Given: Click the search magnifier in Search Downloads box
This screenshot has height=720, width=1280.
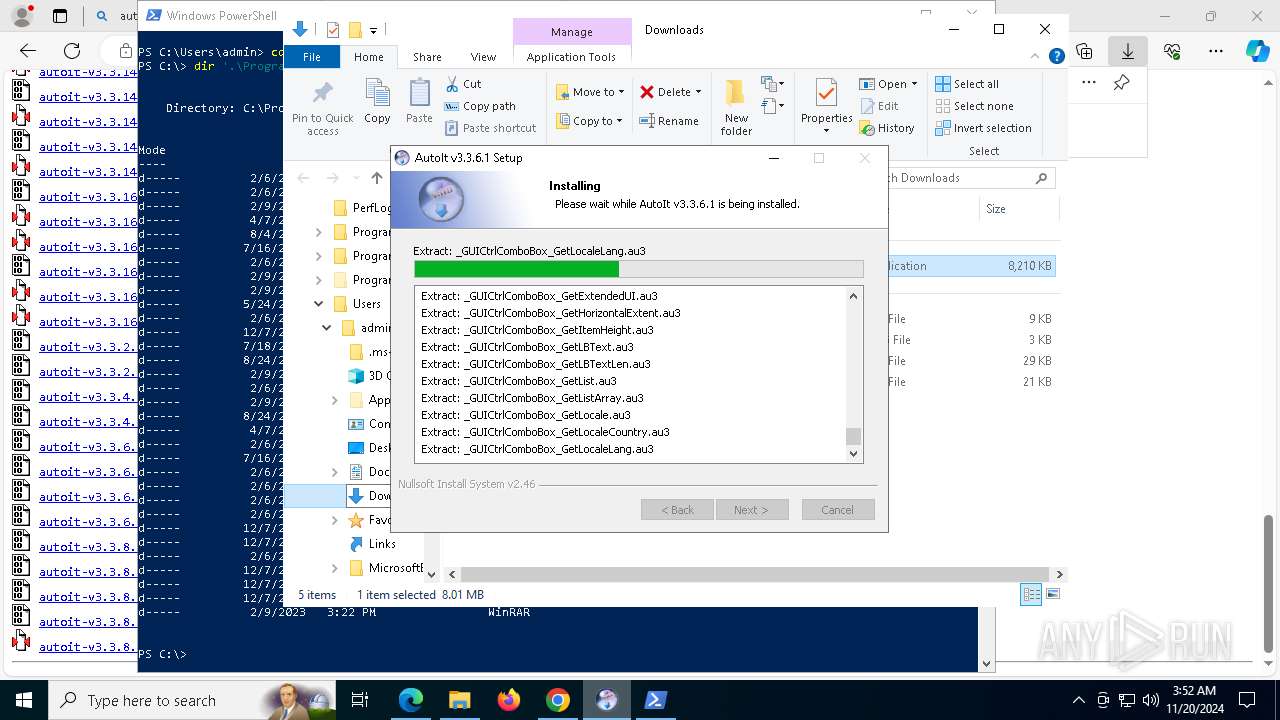Looking at the screenshot, I should pyautogui.click(x=1041, y=178).
